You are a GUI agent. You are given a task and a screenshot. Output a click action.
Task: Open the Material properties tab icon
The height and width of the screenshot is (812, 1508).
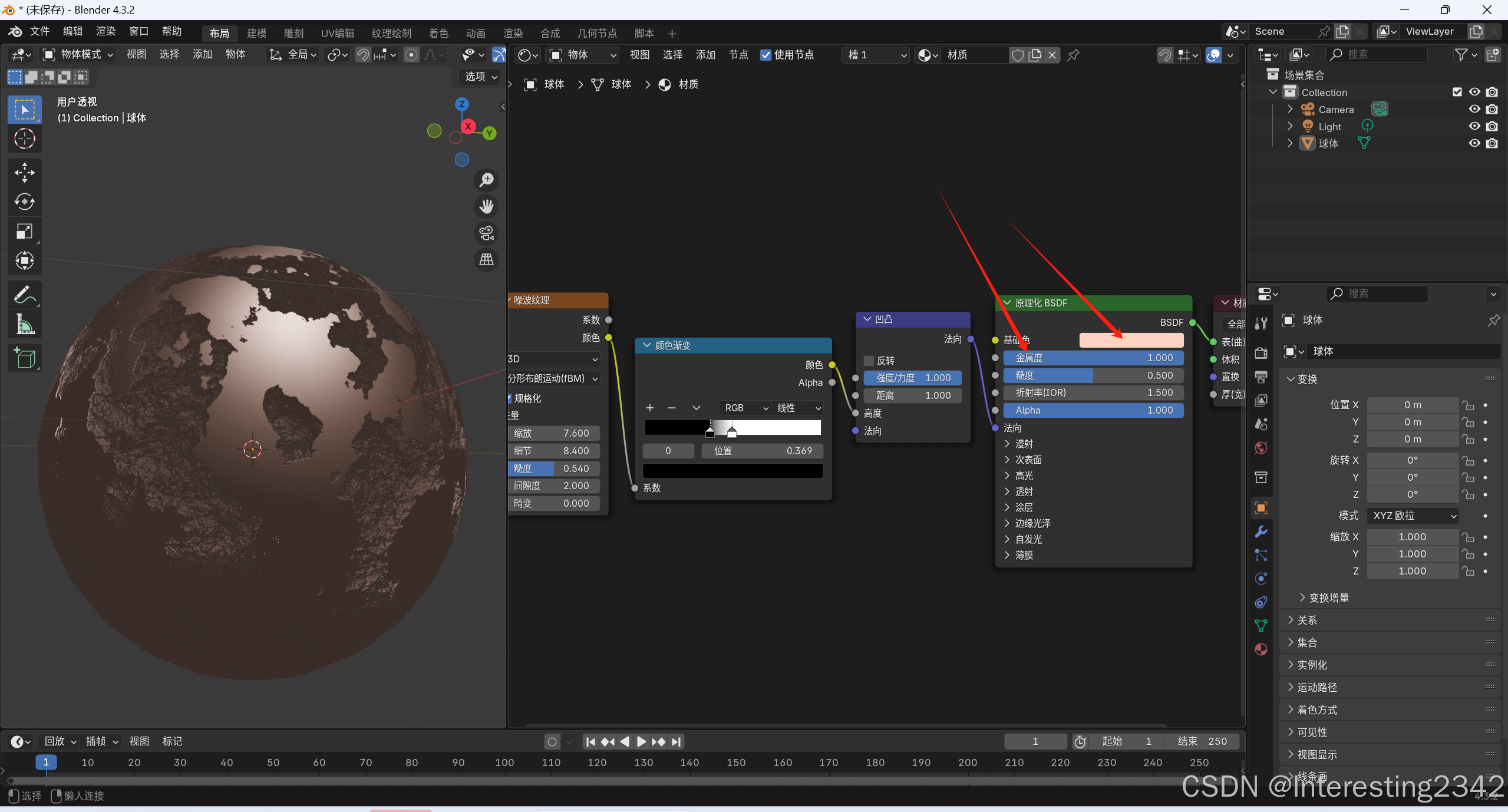point(1261,649)
